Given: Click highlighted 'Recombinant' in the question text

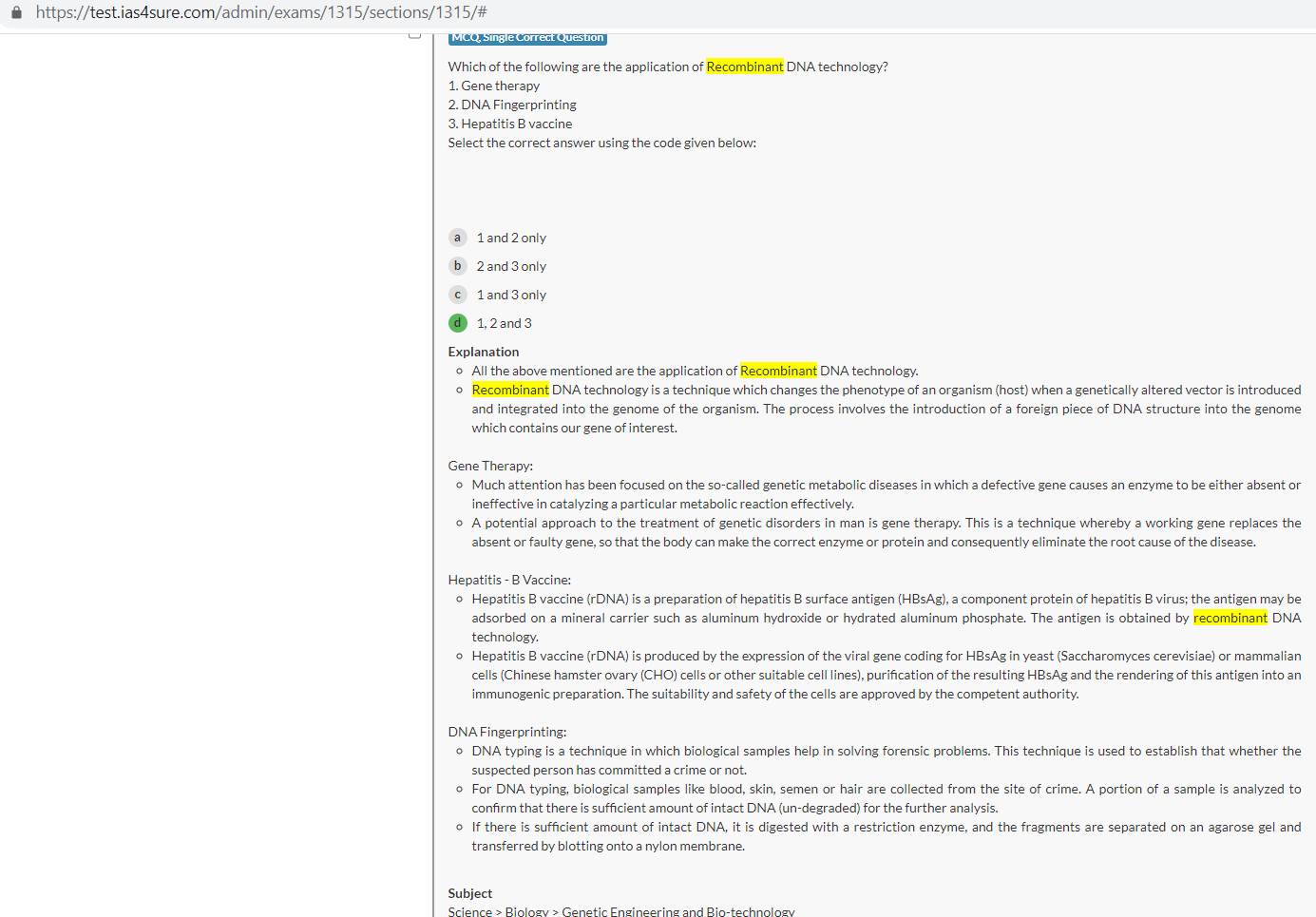Looking at the screenshot, I should click(744, 67).
